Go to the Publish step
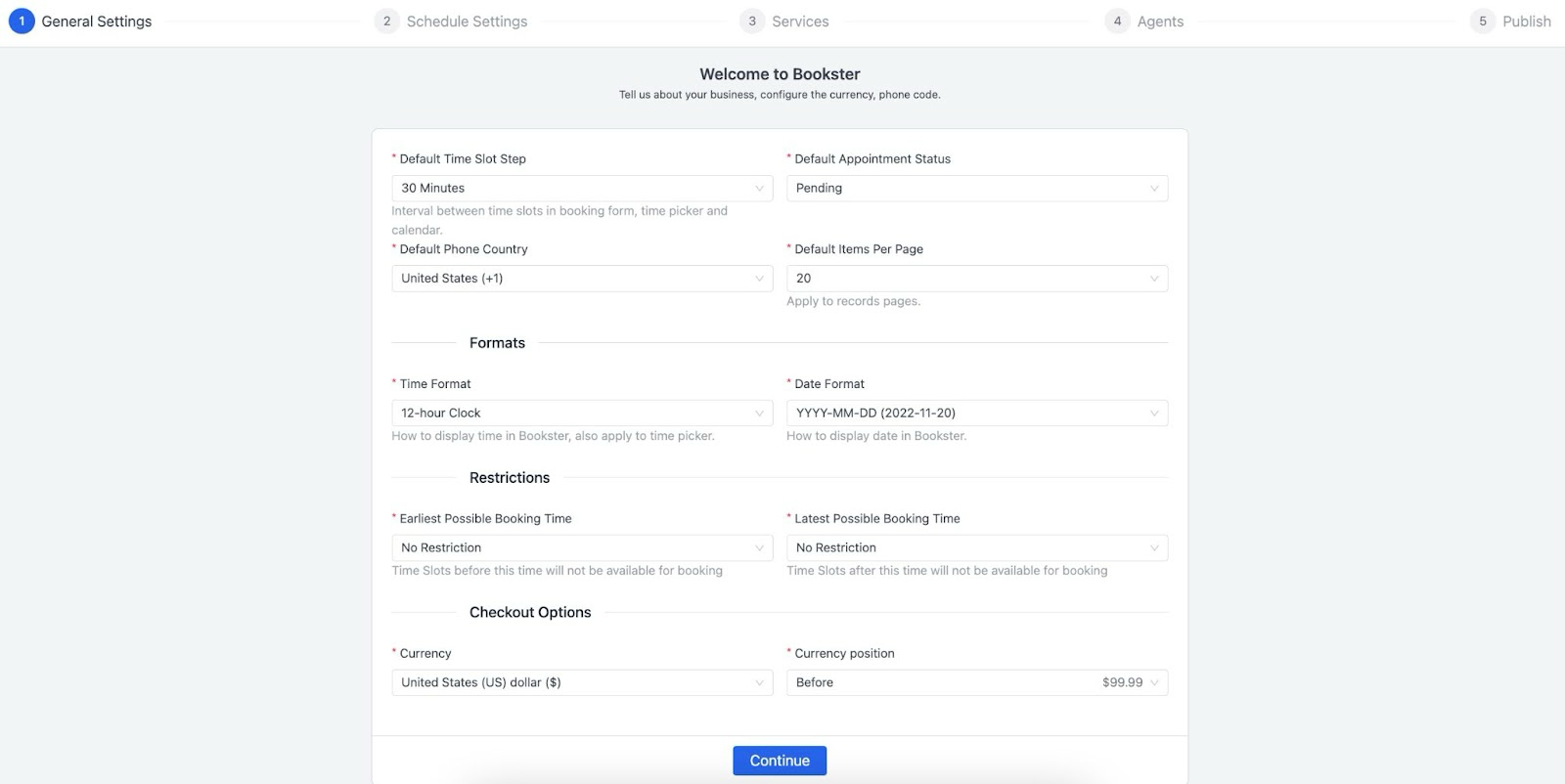Screen dimensions: 1565x784 pos(1511,21)
